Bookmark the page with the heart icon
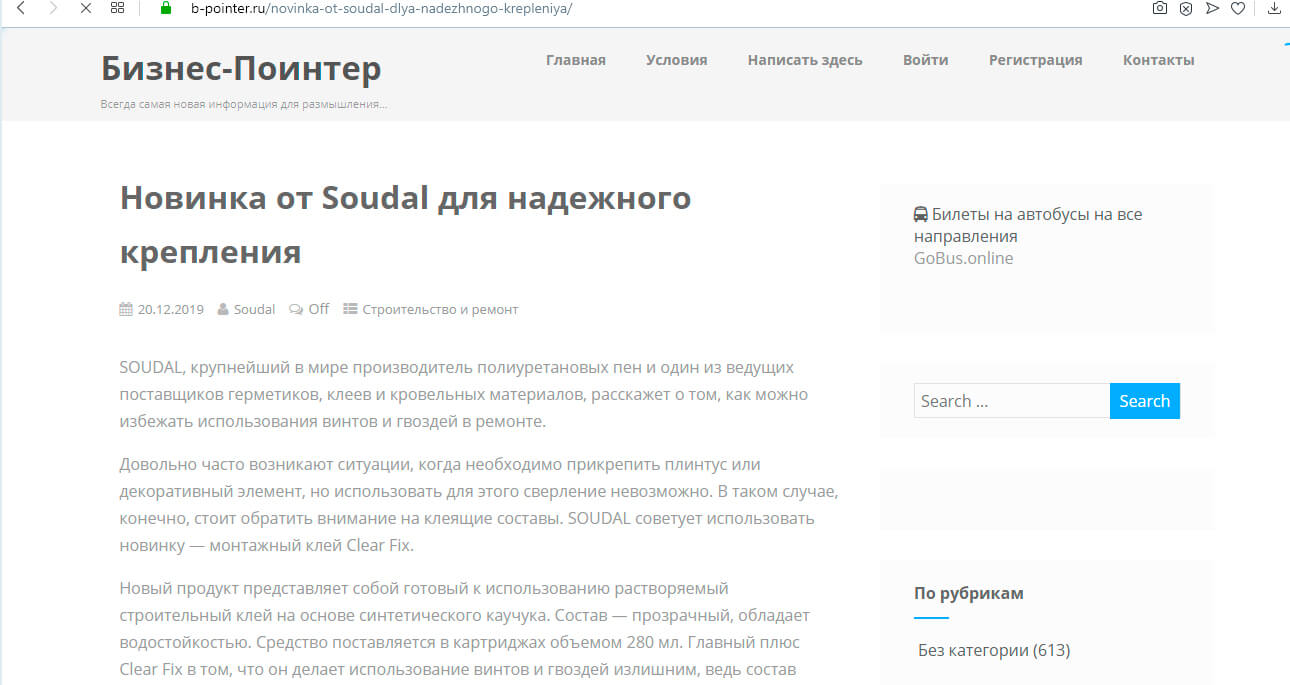 [1238, 8]
